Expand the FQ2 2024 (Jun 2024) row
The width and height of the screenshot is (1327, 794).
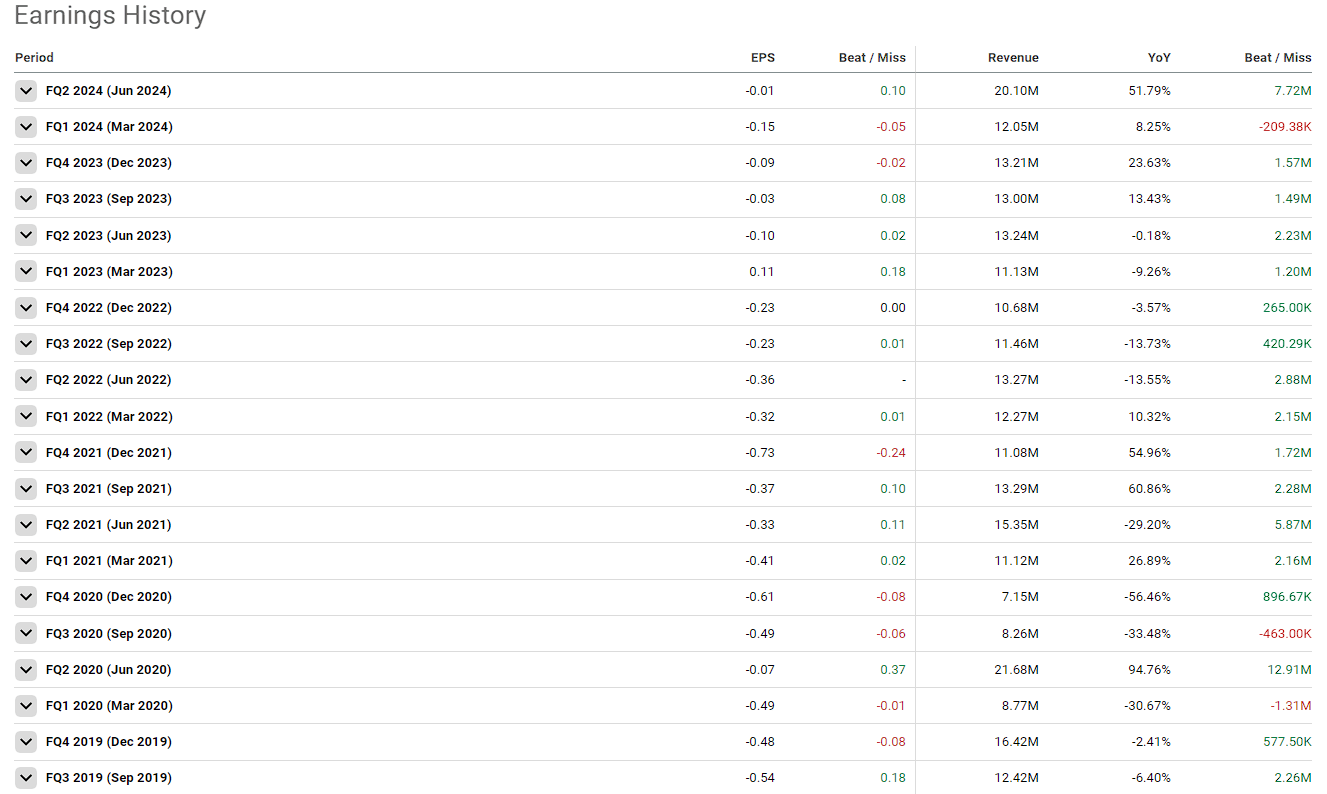pyautogui.click(x=26, y=91)
